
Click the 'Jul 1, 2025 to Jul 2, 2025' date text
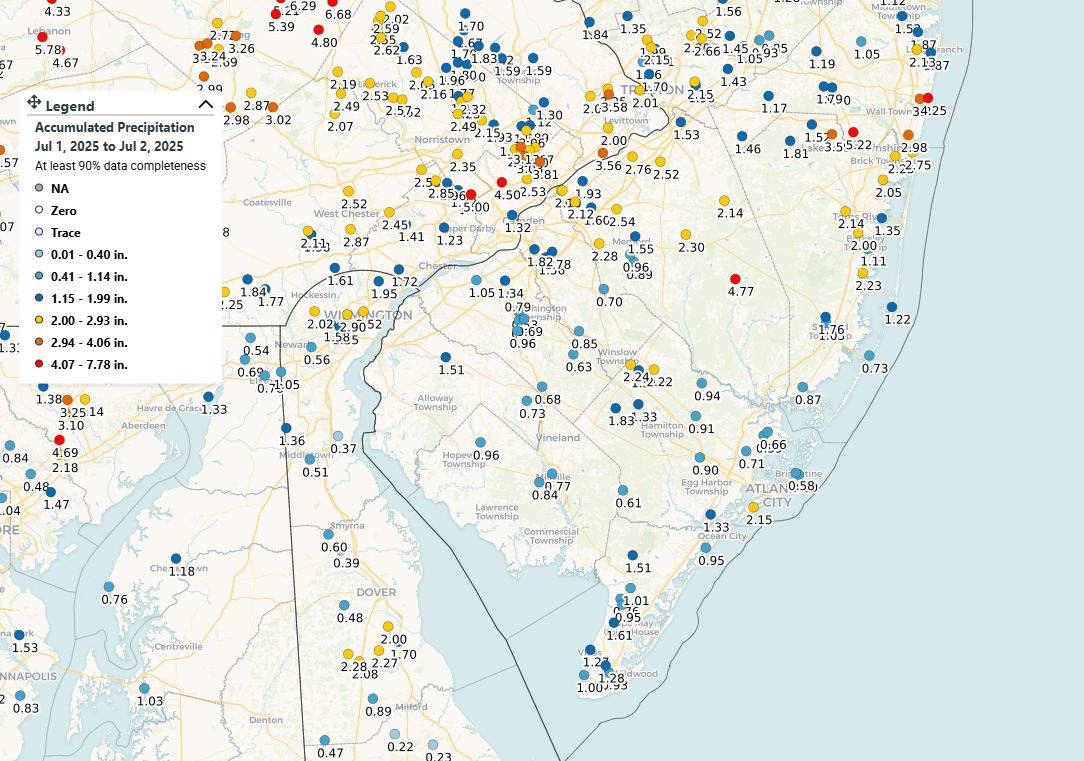pyautogui.click(x=109, y=147)
